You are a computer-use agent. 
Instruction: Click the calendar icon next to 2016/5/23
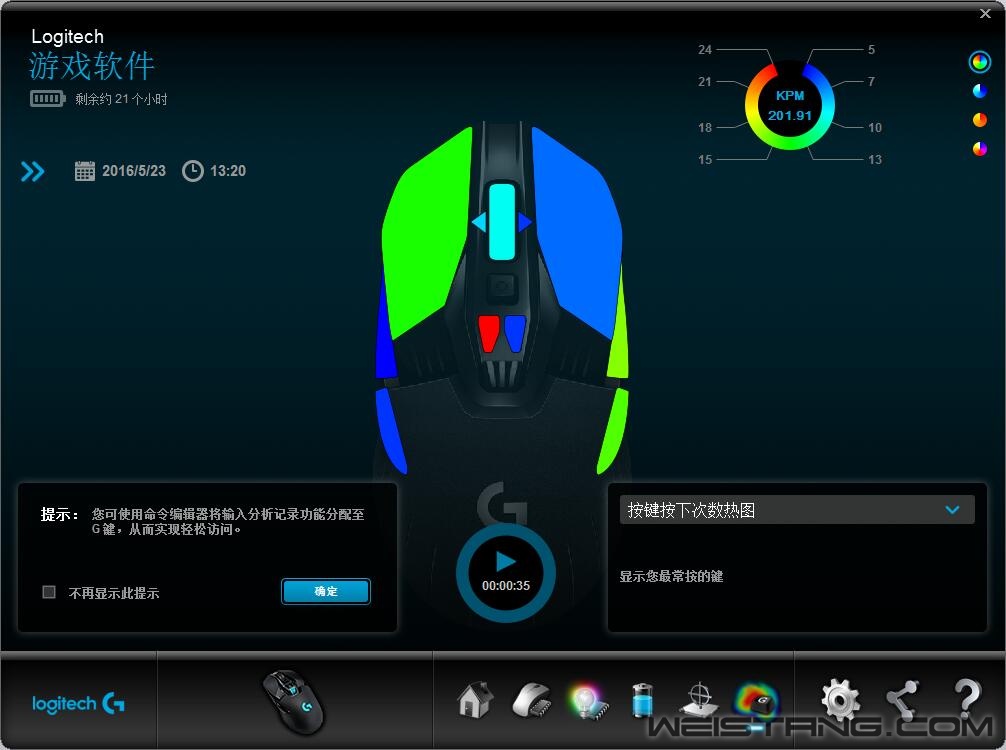[85, 171]
